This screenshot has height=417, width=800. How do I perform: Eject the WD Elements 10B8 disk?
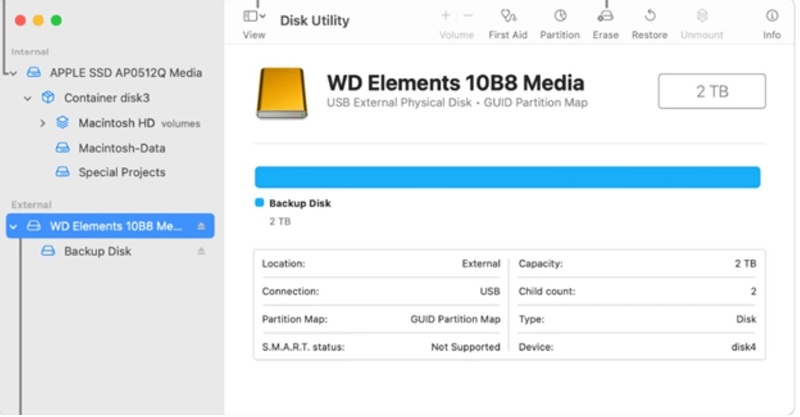pyautogui.click(x=201, y=227)
